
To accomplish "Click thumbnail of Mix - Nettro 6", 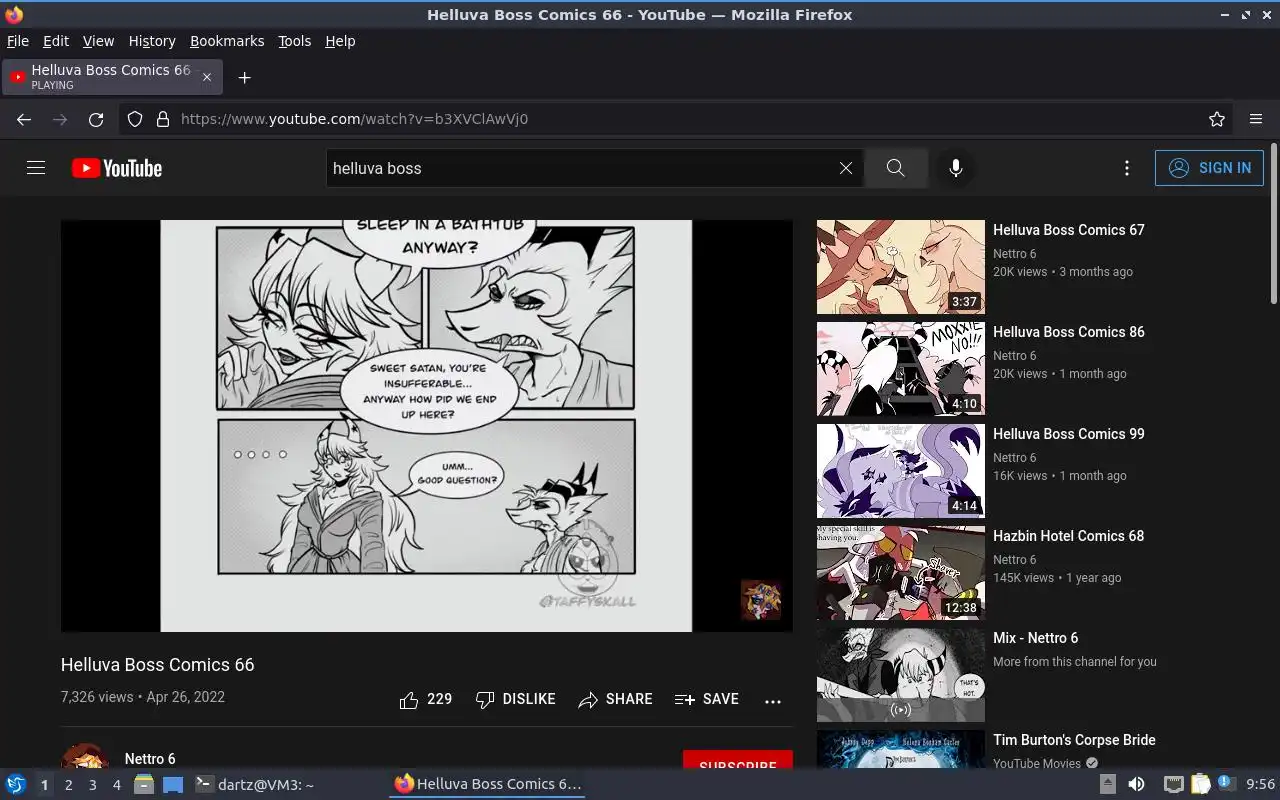I will [901, 675].
